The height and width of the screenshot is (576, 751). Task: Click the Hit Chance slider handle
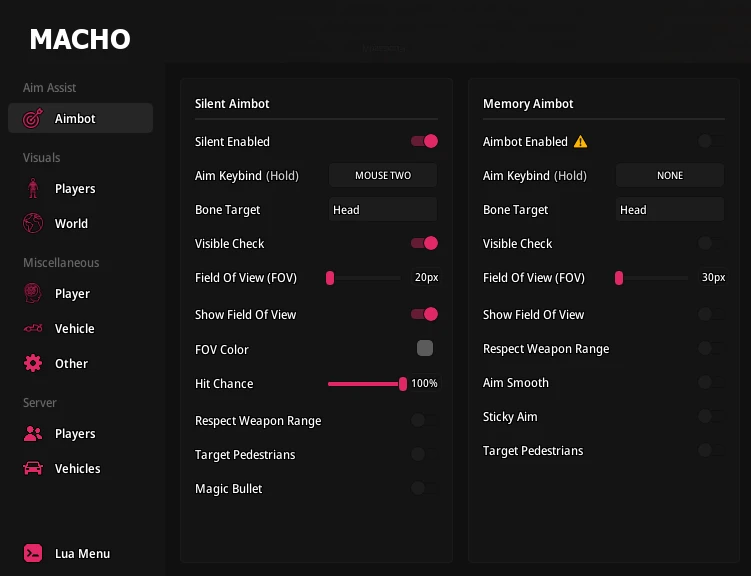pos(403,384)
